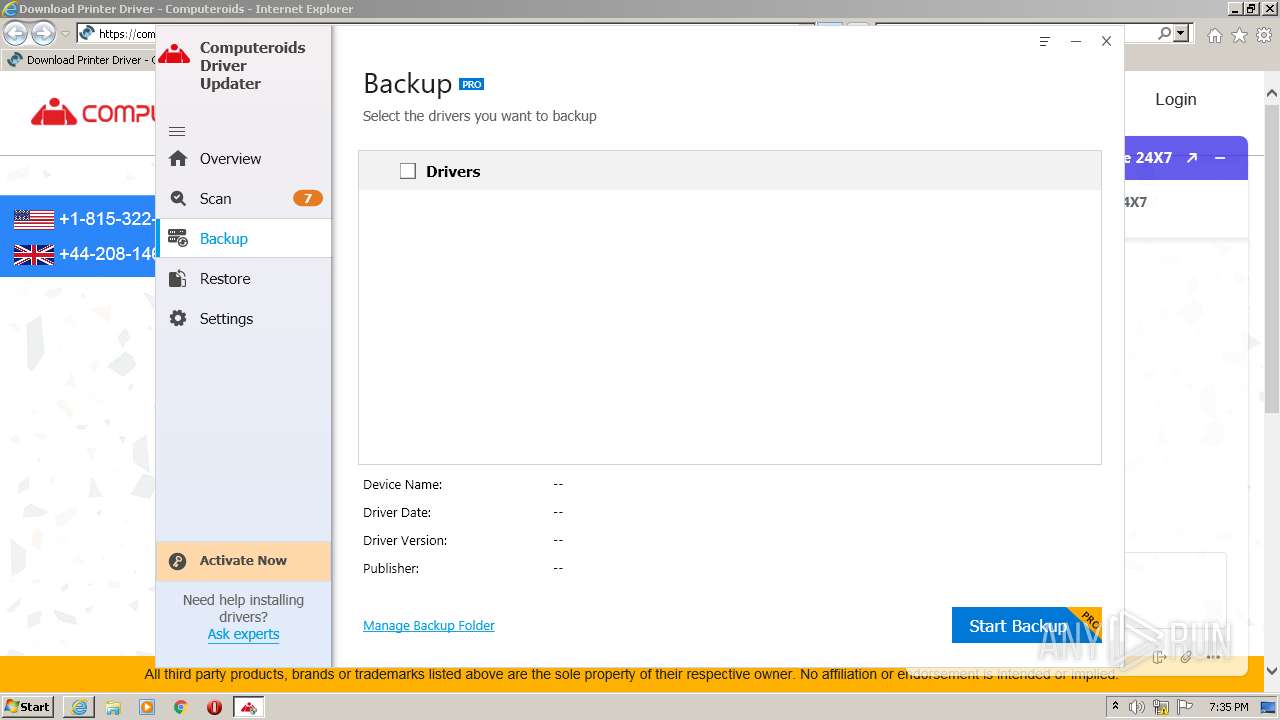Viewport: 1280px width, 720px height.
Task: Click the Activate Now button
Action: (244, 561)
